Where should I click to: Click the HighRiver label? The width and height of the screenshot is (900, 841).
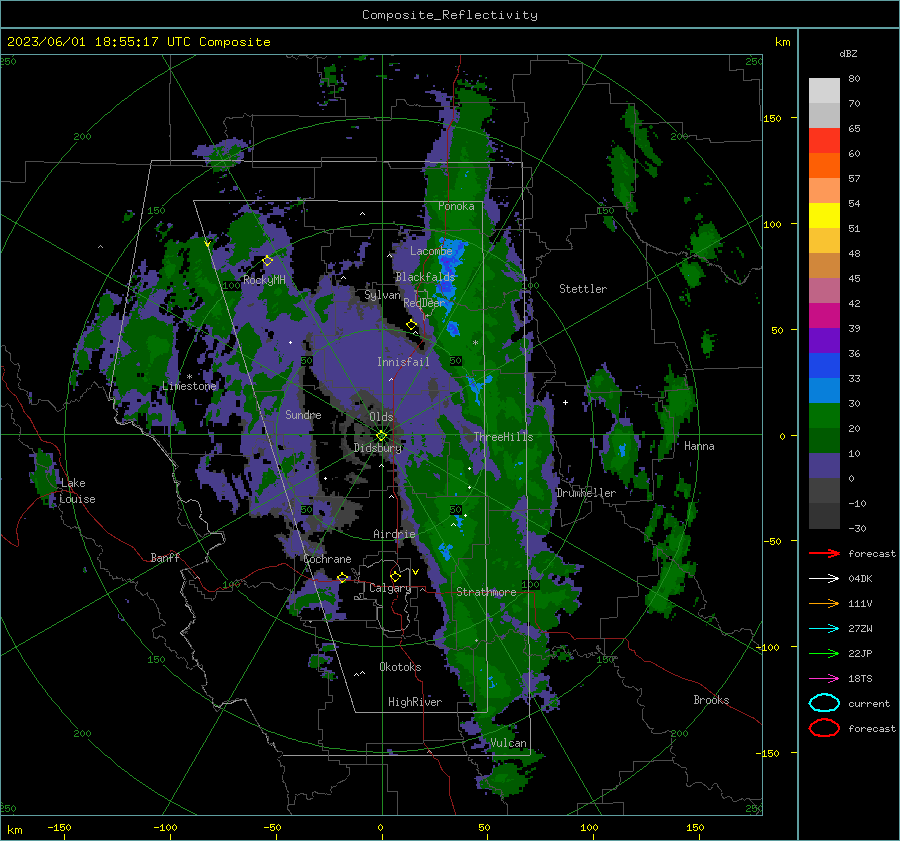tap(415, 702)
